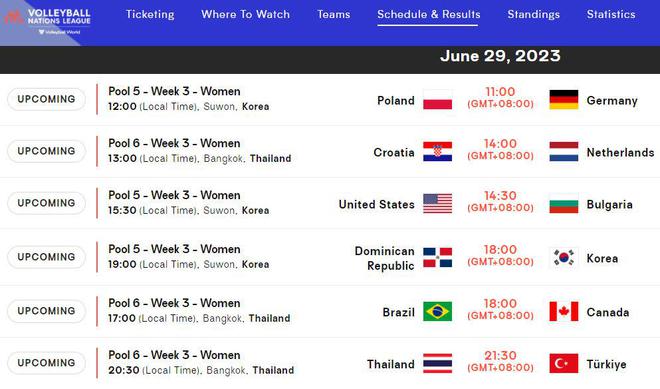Select the Brazil flag icon
This screenshot has width=660, height=389.
coord(437,312)
